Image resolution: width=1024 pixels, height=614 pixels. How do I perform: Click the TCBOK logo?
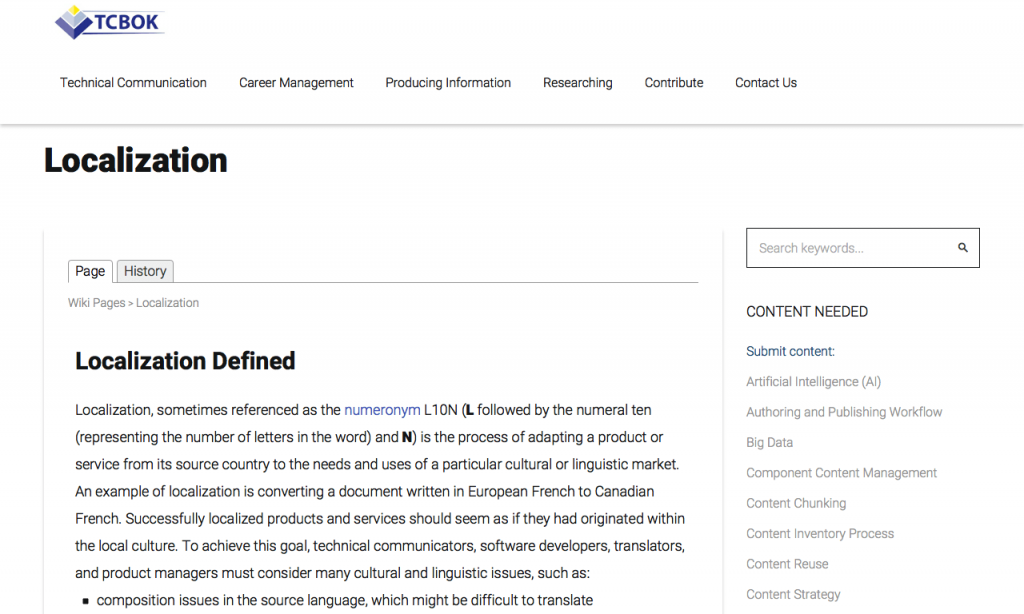click(x=110, y=22)
